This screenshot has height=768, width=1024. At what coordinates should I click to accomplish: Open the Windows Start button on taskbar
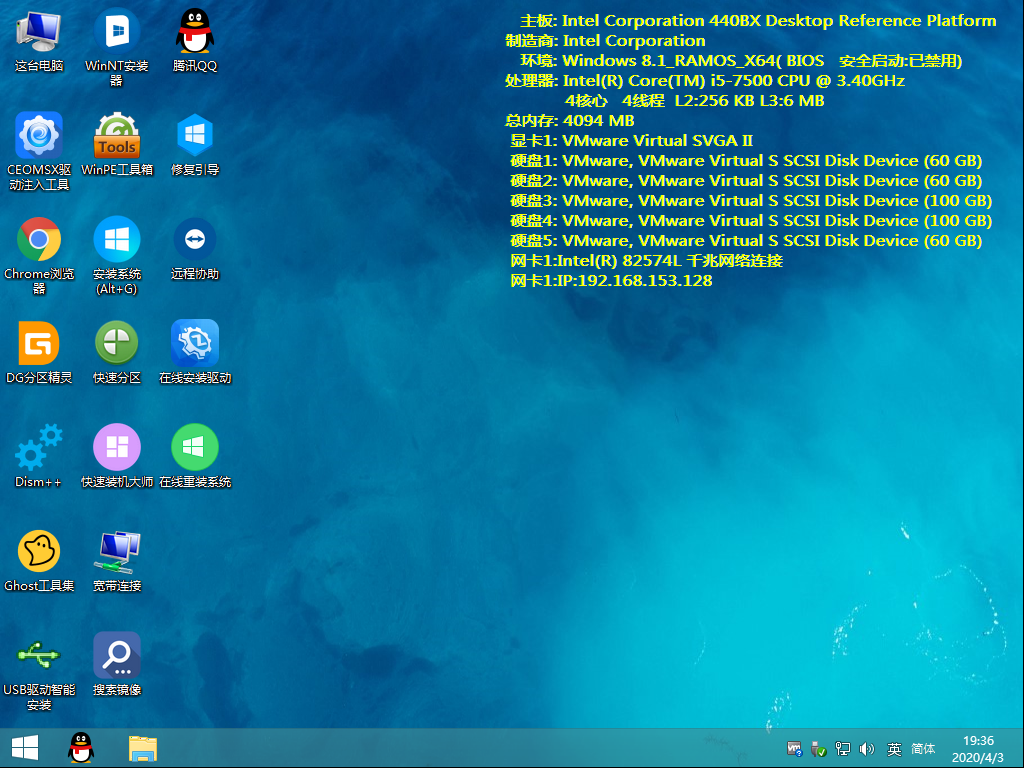click(25, 748)
